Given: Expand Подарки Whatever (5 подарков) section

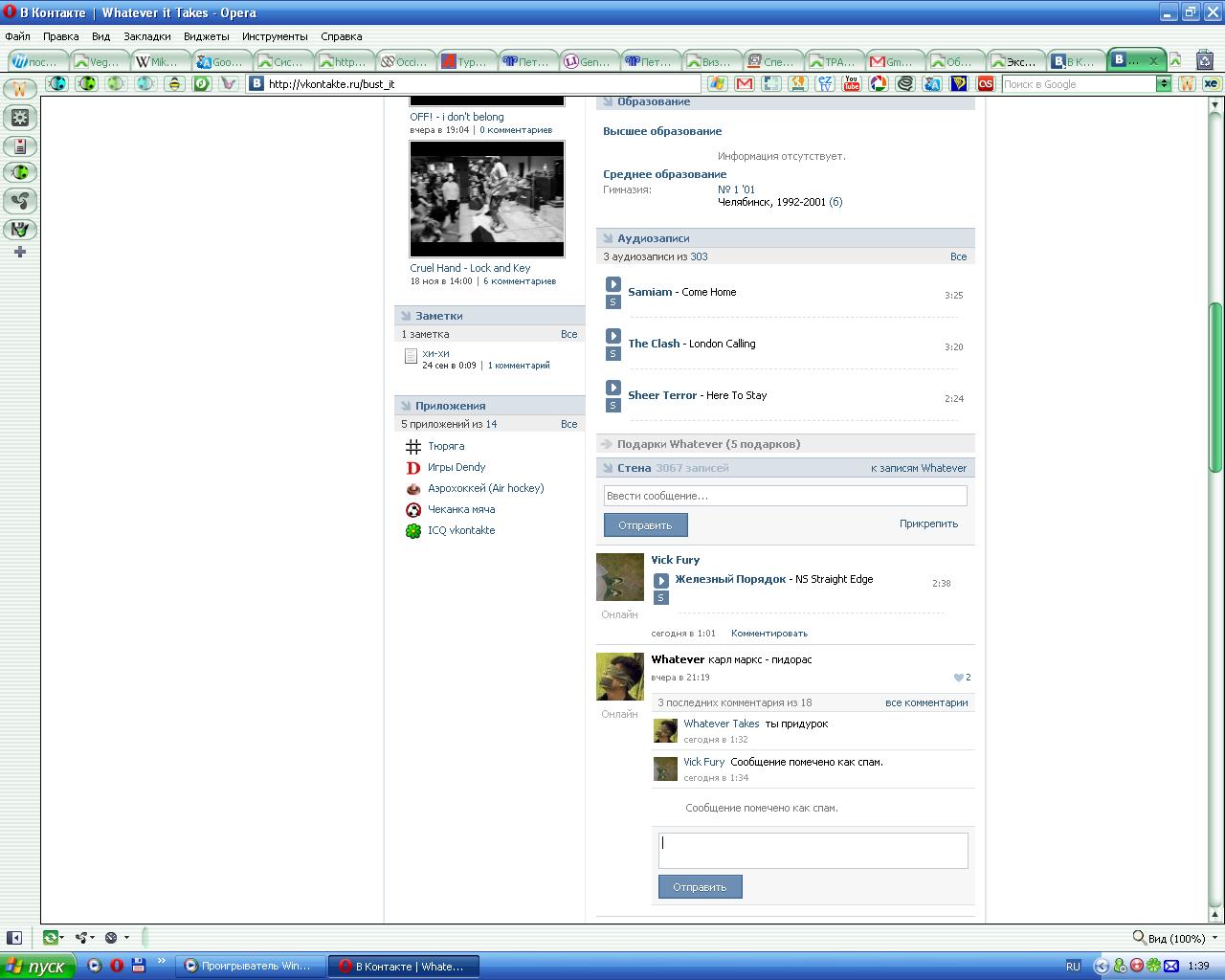Looking at the screenshot, I should [606, 444].
